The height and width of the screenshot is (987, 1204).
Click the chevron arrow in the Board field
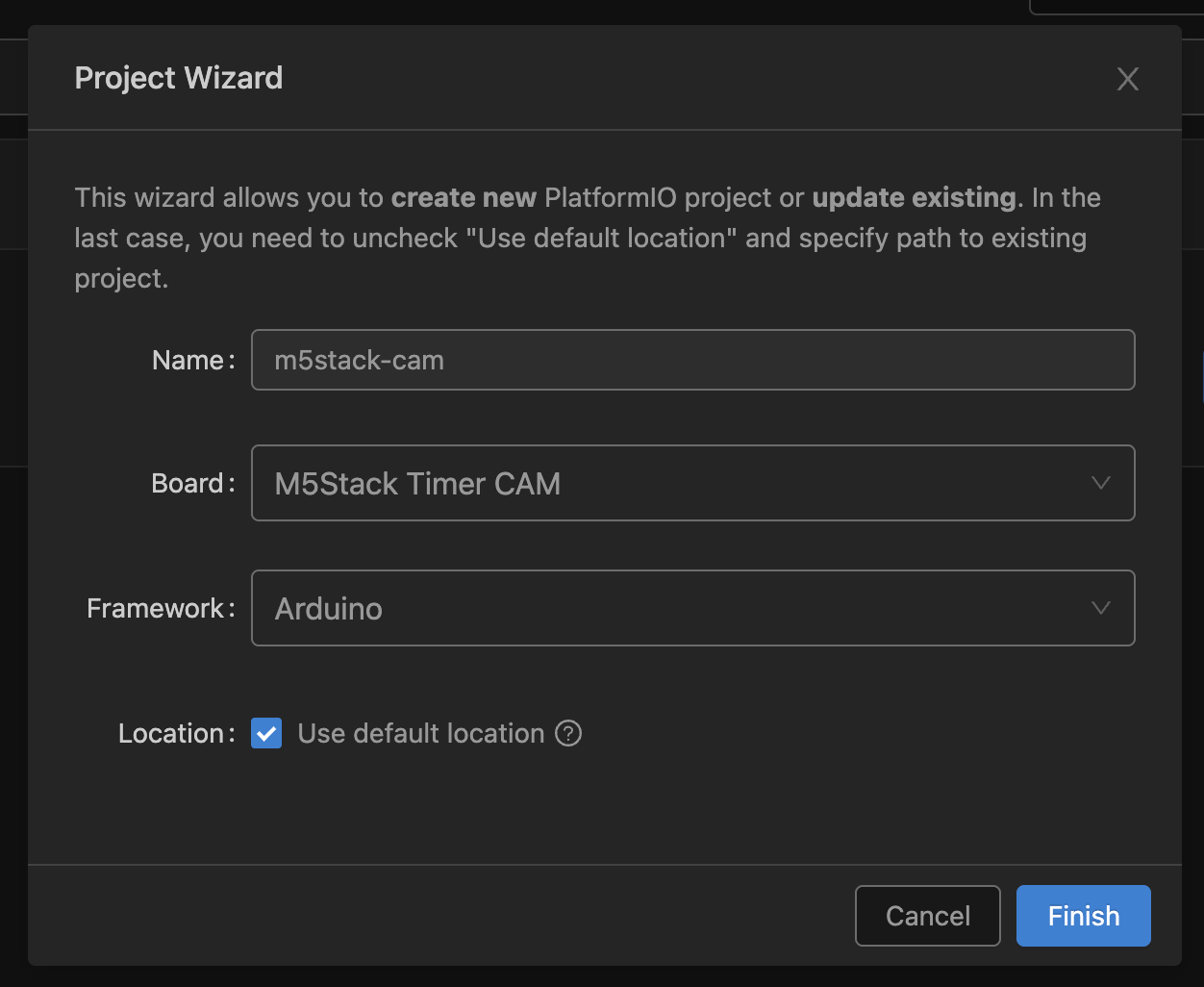point(1101,483)
